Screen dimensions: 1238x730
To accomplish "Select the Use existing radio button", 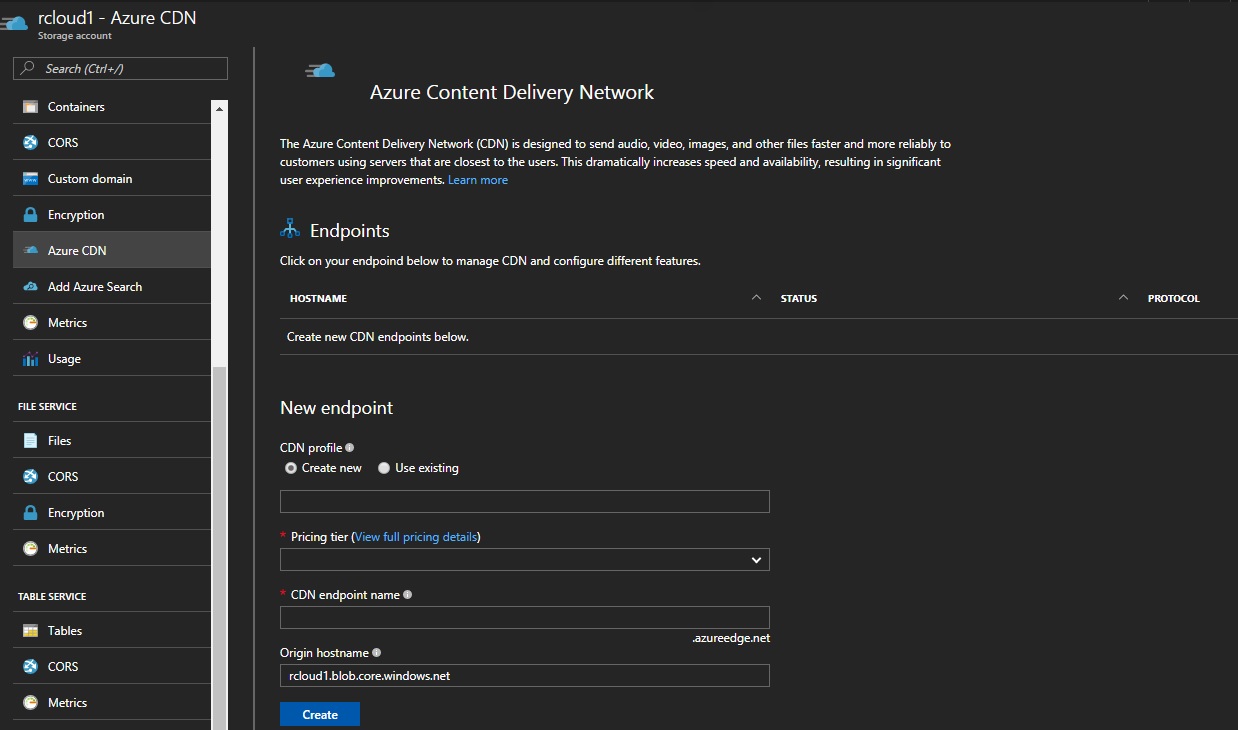I will (x=384, y=468).
